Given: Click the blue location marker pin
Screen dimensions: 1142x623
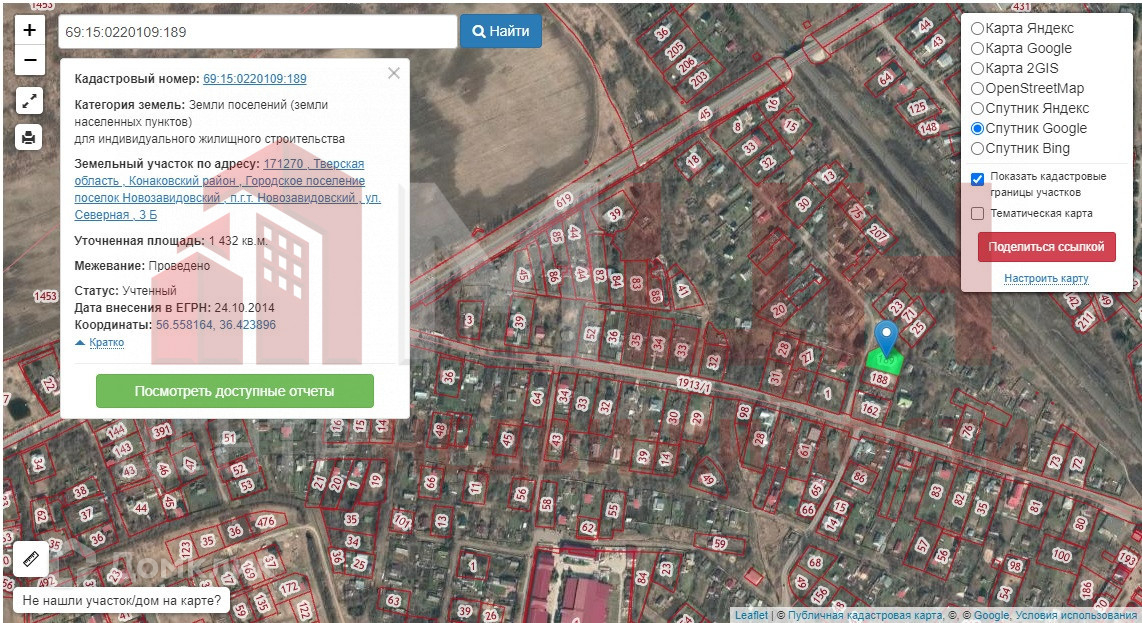Looking at the screenshot, I should 886,337.
